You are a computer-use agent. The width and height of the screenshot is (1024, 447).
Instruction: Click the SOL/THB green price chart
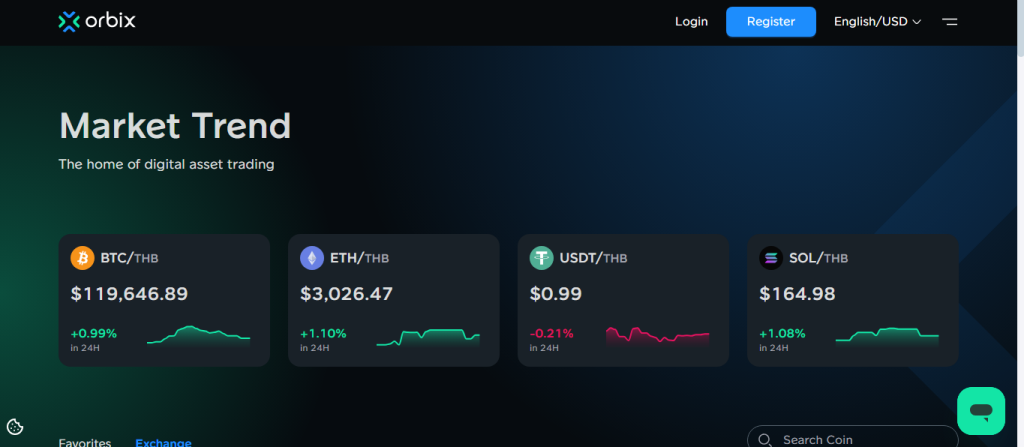point(887,335)
